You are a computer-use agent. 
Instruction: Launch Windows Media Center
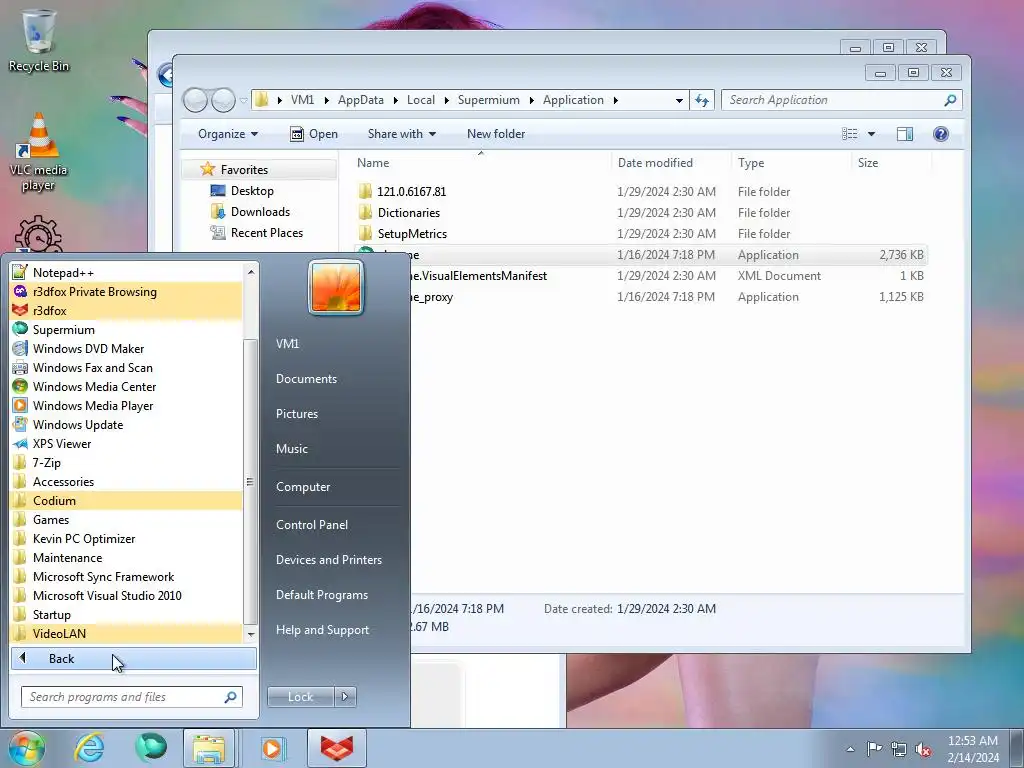click(x=127, y=386)
